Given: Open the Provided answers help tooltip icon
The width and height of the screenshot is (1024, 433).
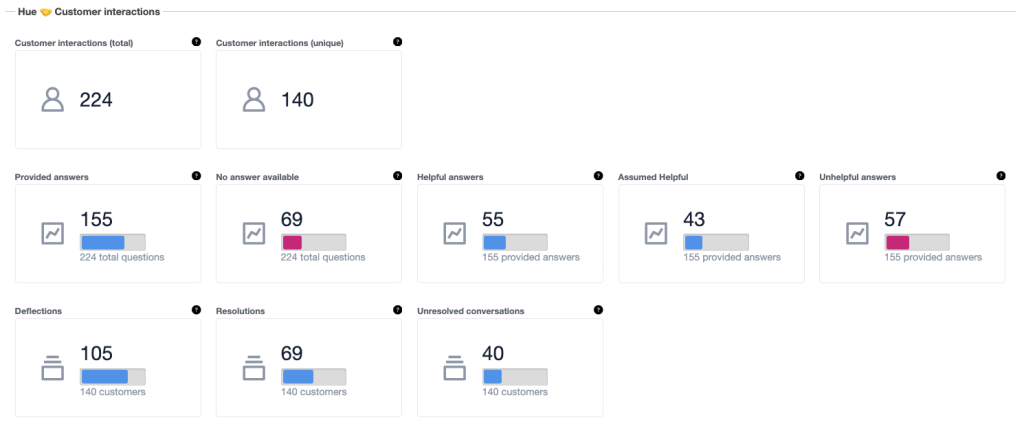Looking at the screenshot, I should [x=196, y=176].
